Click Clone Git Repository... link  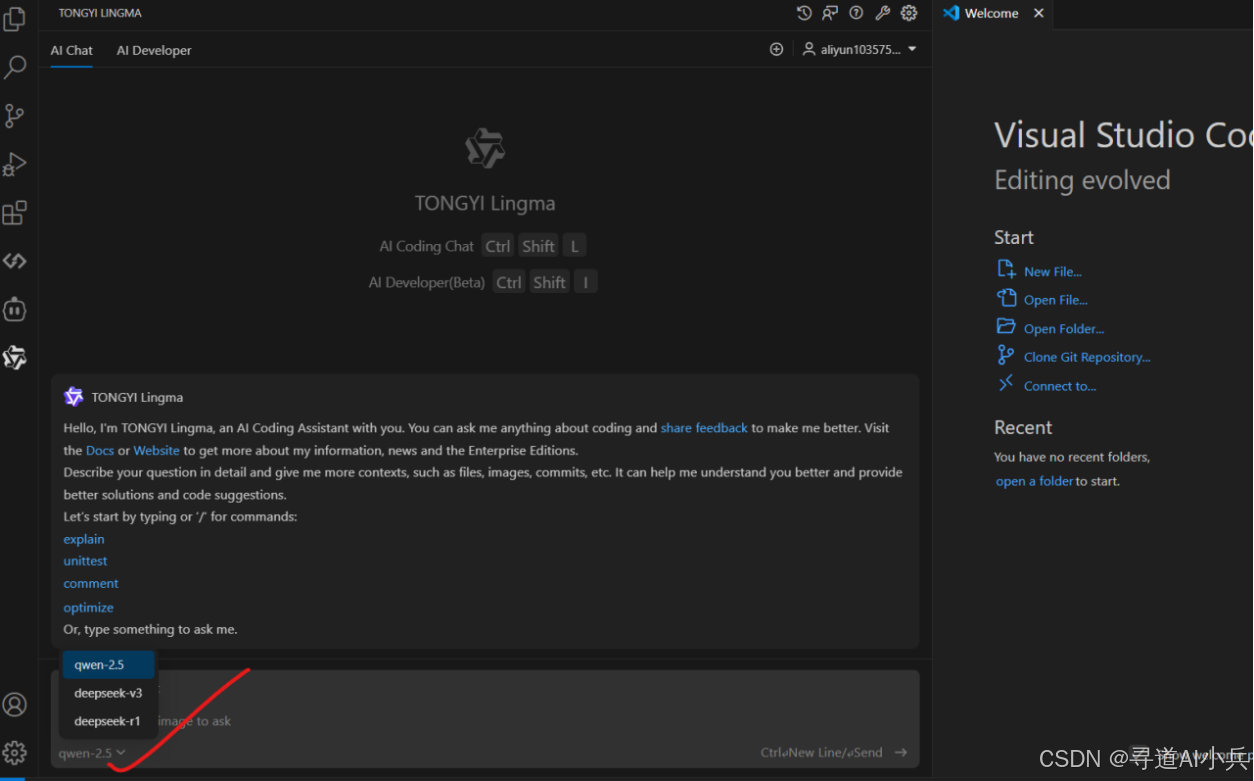pos(1087,357)
